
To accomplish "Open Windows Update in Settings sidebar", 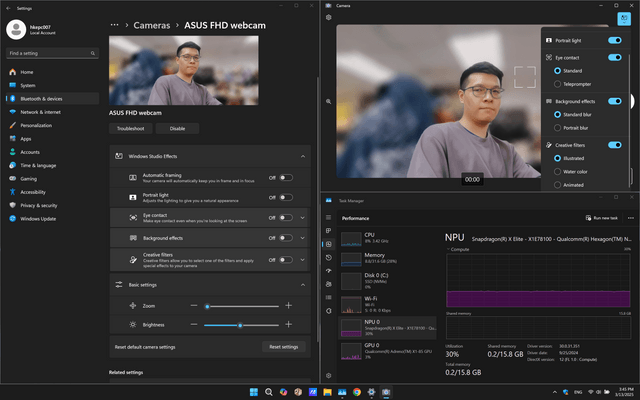I will tap(52, 218).
